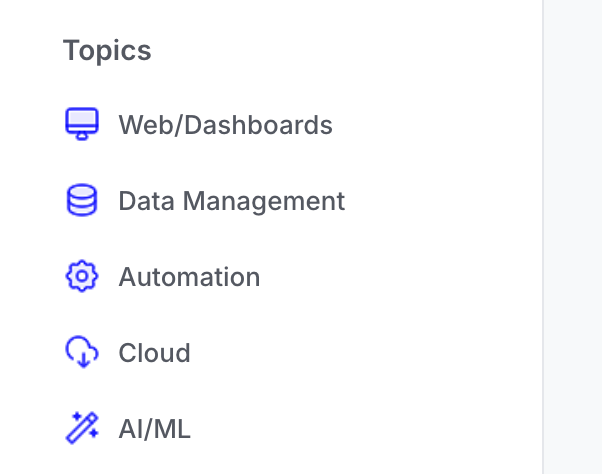The width and height of the screenshot is (602, 474).
Task: Pick the AI/ML entry under Topics
Action: point(154,429)
